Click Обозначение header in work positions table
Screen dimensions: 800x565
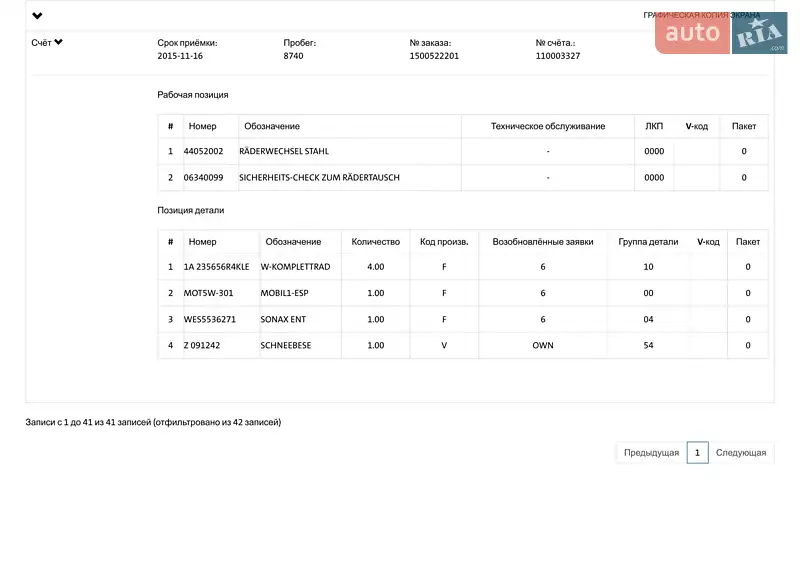point(272,126)
